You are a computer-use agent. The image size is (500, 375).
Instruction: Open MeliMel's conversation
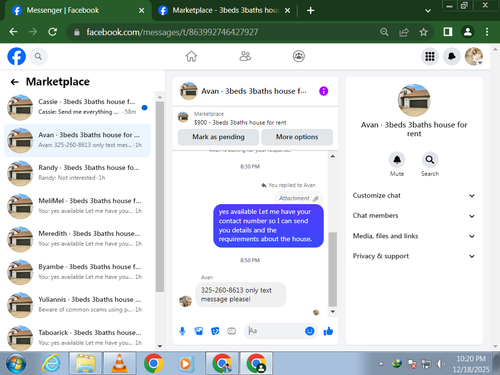coord(77,206)
